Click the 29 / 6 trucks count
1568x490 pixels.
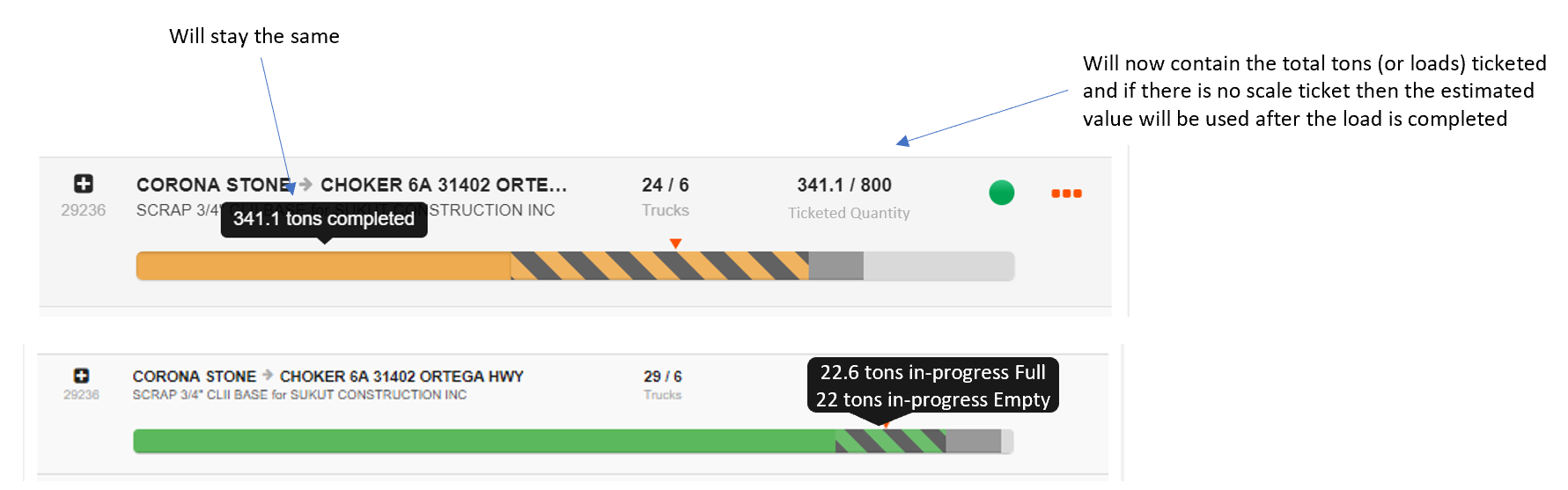click(663, 376)
